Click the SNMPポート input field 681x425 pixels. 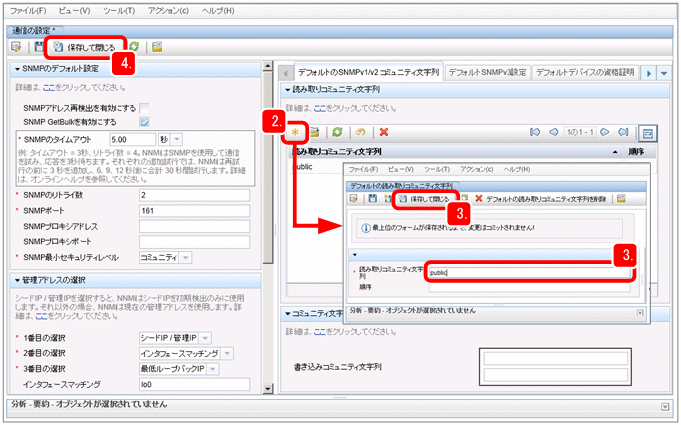195,211
